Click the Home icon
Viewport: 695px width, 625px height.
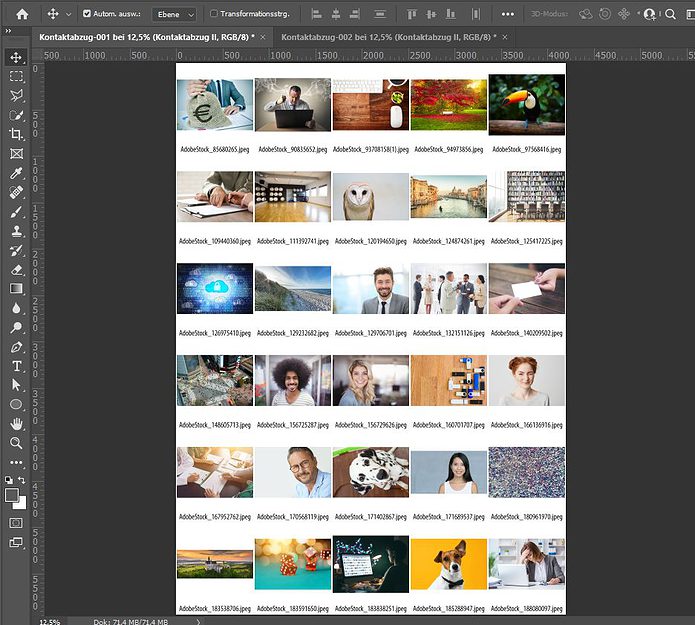pos(22,14)
